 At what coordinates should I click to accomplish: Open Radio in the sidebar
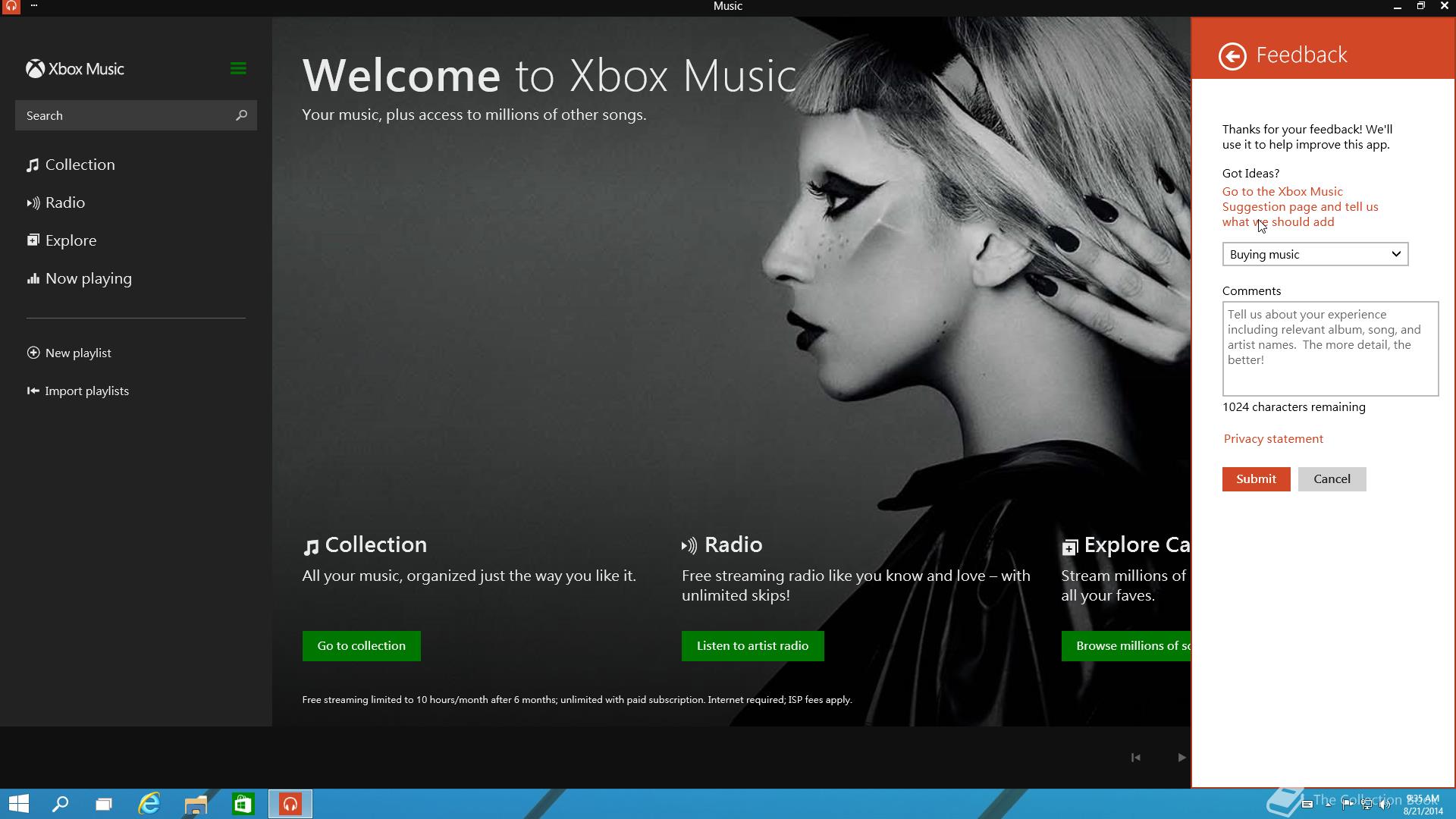point(55,202)
